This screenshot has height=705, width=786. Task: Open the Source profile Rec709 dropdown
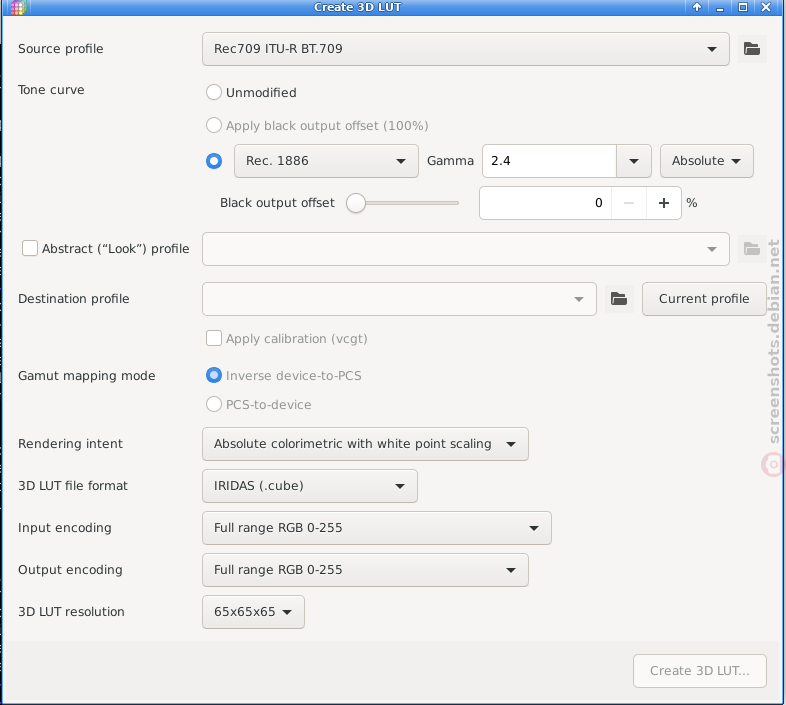(466, 49)
